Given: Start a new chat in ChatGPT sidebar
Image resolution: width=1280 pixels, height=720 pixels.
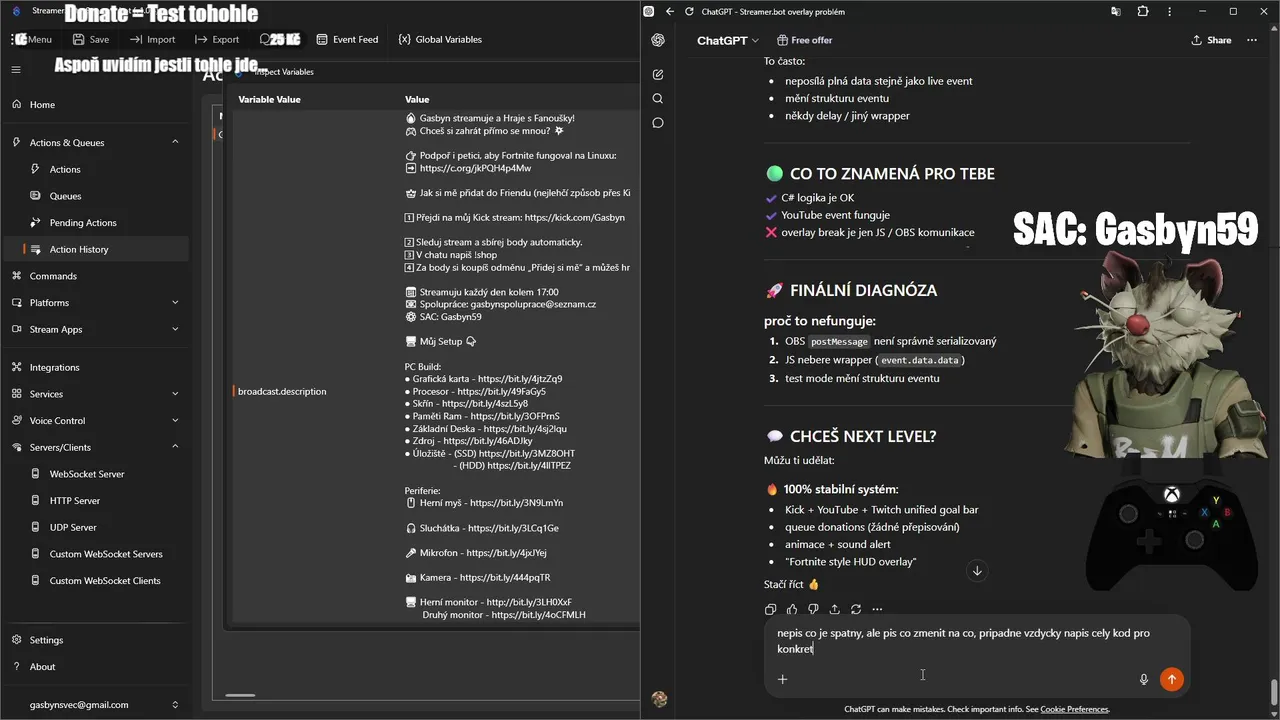Looking at the screenshot, I should point(658,74).
